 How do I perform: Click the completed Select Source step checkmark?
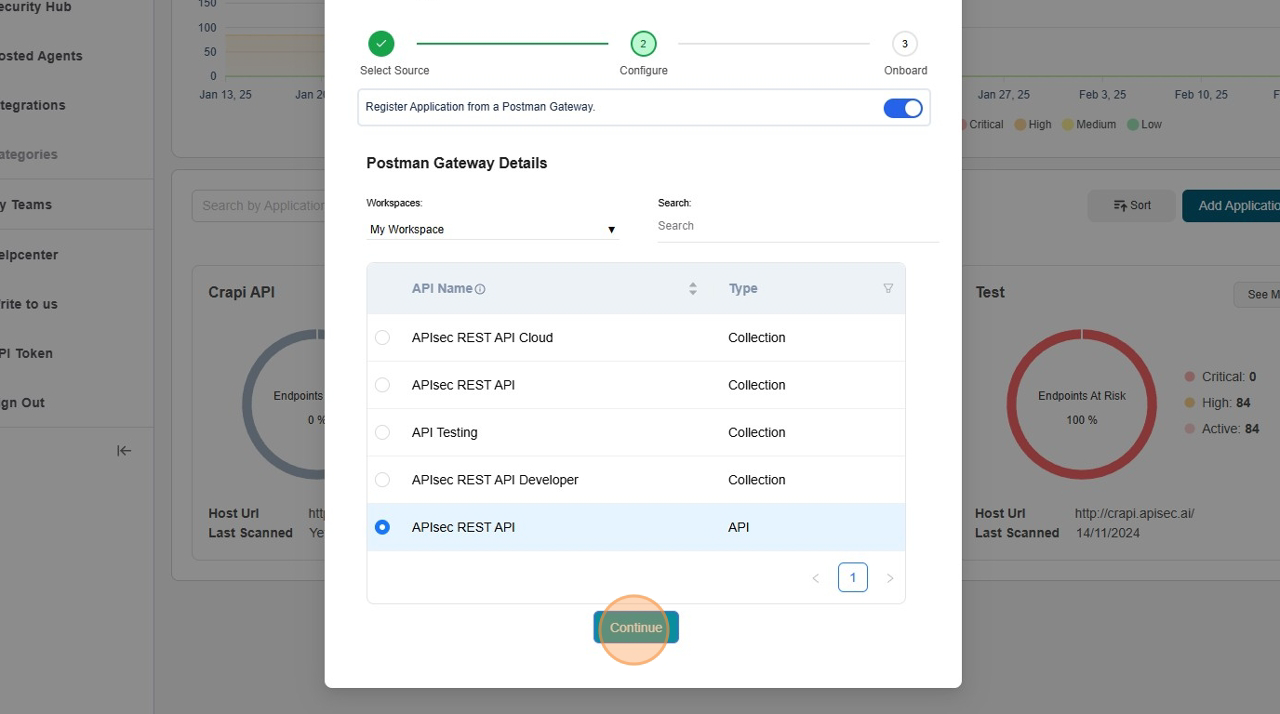click(381, 44)
